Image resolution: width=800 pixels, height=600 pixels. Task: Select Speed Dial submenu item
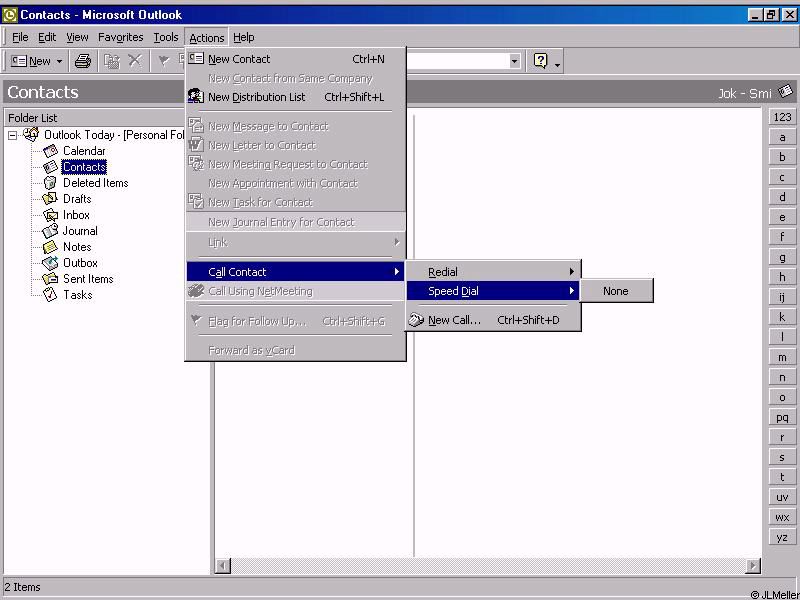click(493, 291)
